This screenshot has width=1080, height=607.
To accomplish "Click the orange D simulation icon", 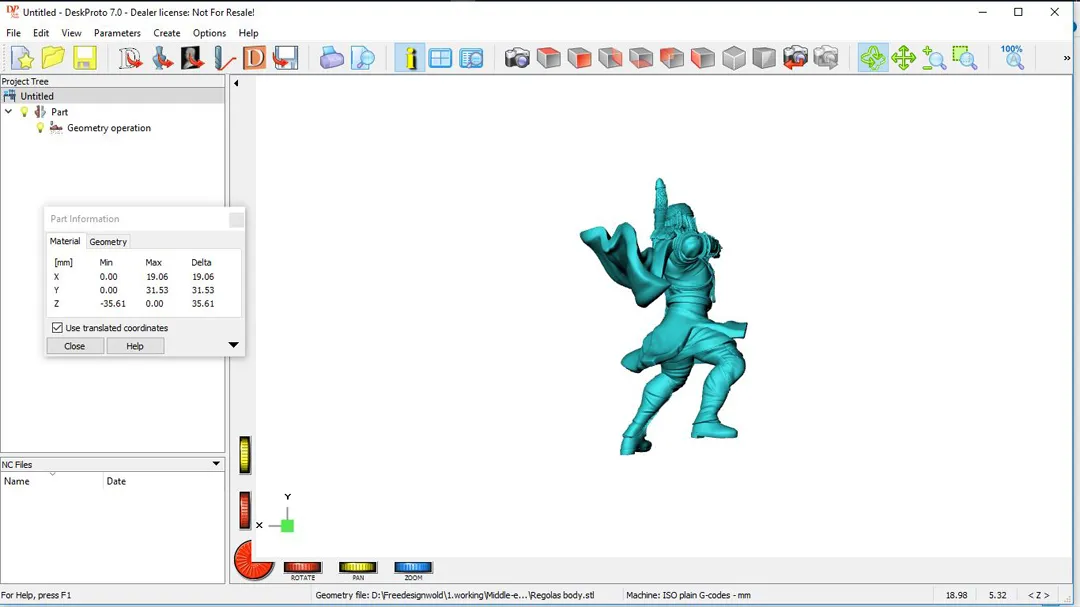I will 254,58.
